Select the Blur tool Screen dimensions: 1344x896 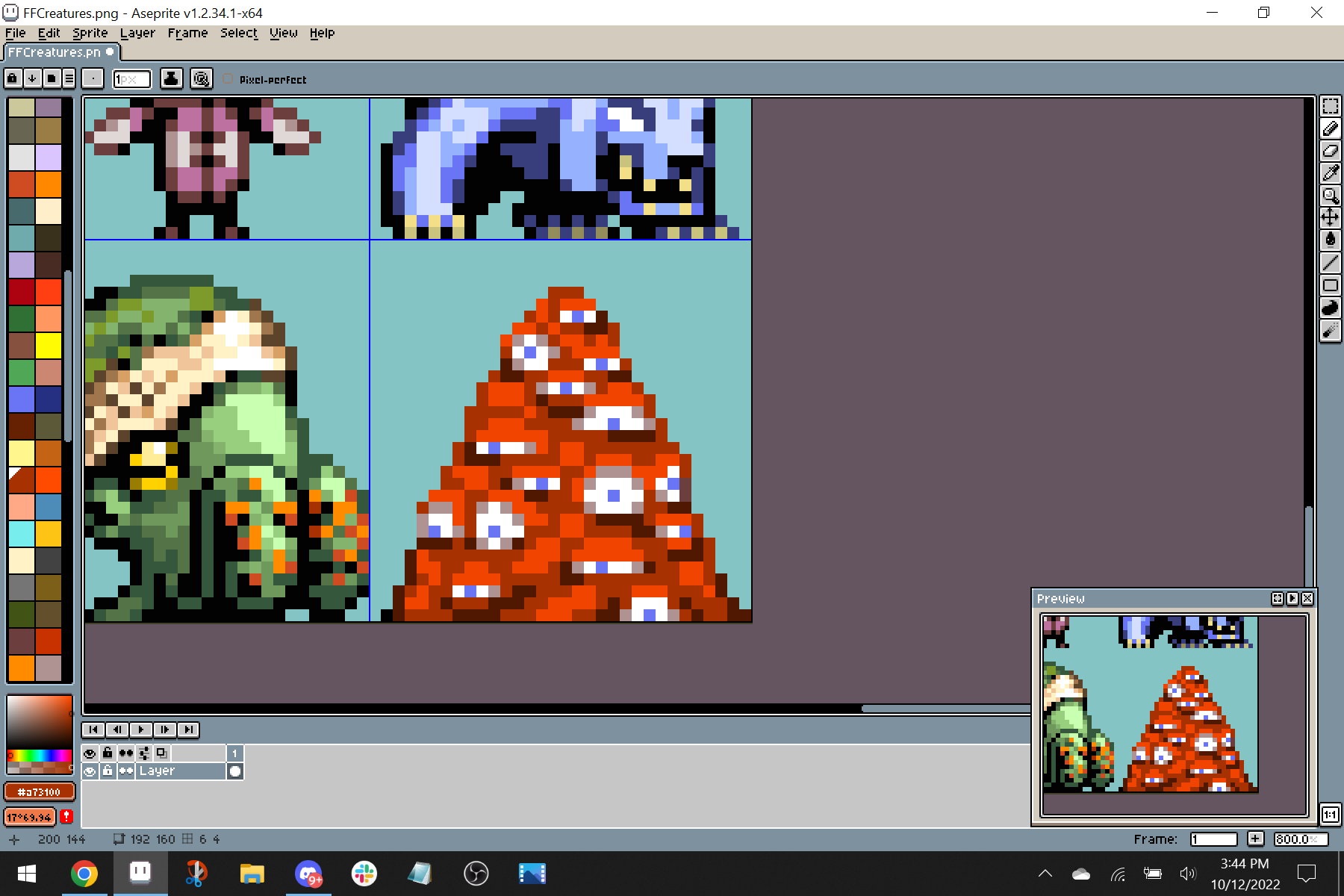point(1331,330)
